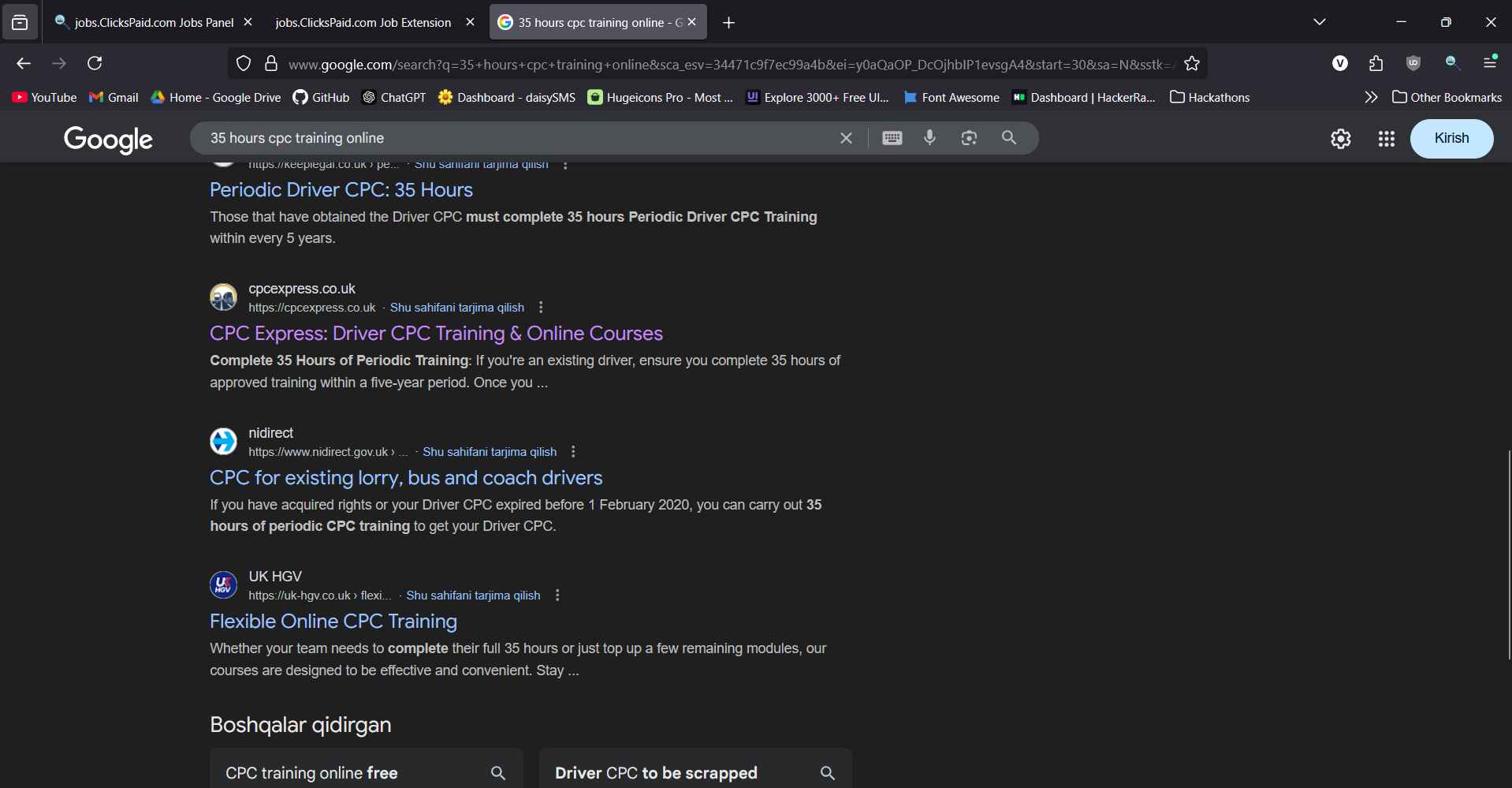Image resolution: width=1512 pixels, height=788 pixels.
Task: Open Hugeicons Pro bookmark
Action: click(x=661, y=97)
